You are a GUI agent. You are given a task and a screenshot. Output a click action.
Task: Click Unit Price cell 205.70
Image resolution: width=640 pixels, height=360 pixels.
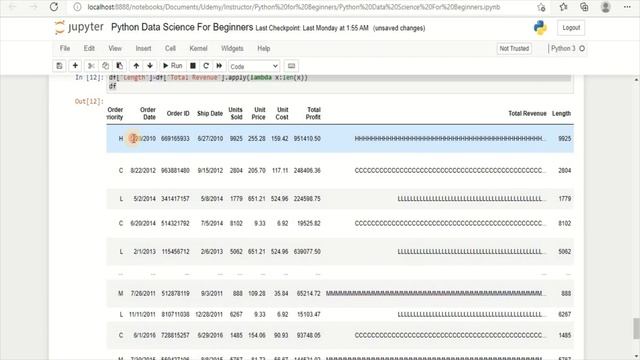(x=257, y=171)
